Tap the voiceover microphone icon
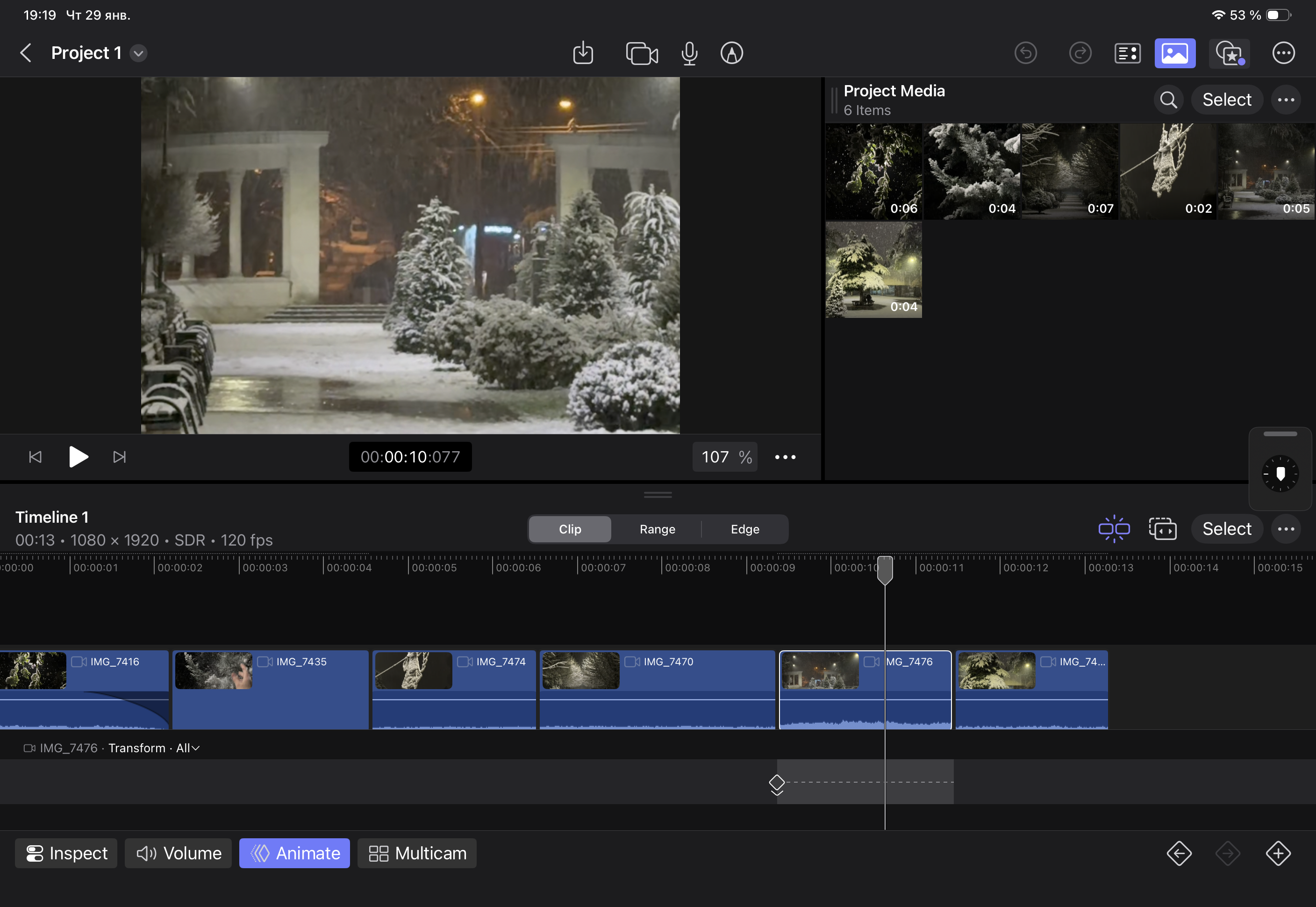The image size is (1316, 907). pos(689,53)
